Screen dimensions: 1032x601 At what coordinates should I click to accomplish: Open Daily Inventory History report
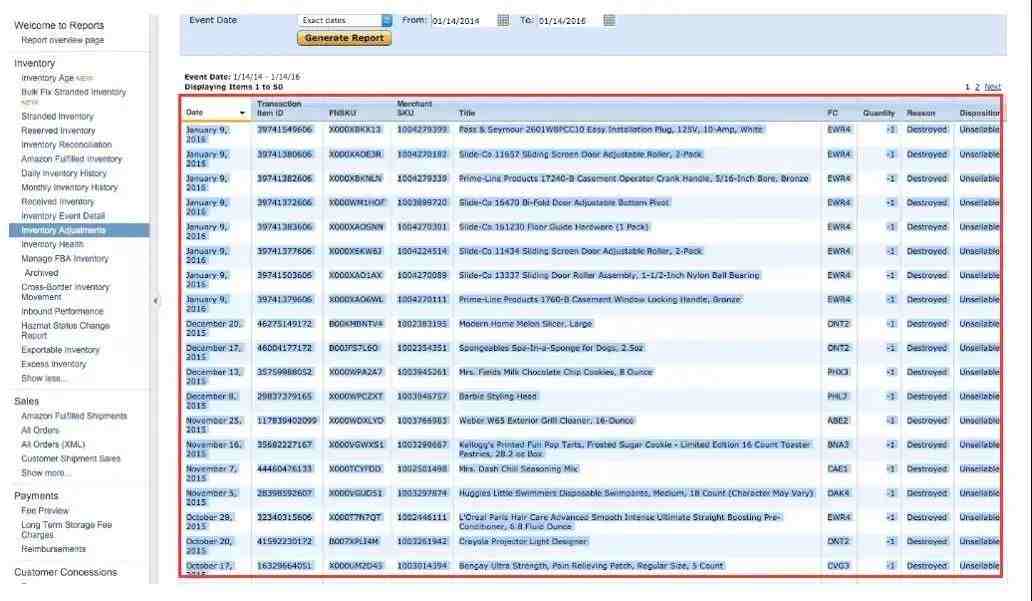64,174
